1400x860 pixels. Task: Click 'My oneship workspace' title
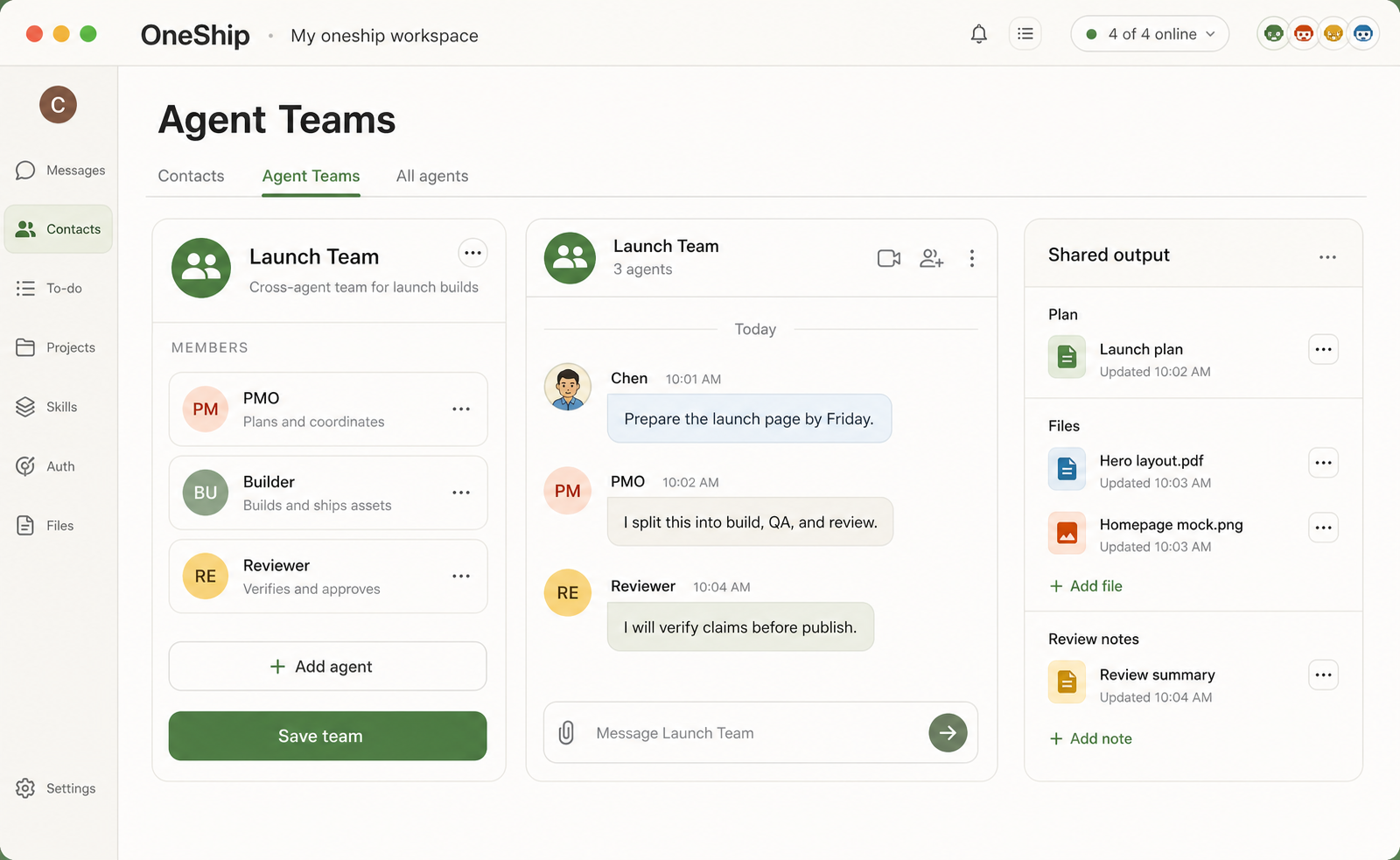tap(384, 36)
